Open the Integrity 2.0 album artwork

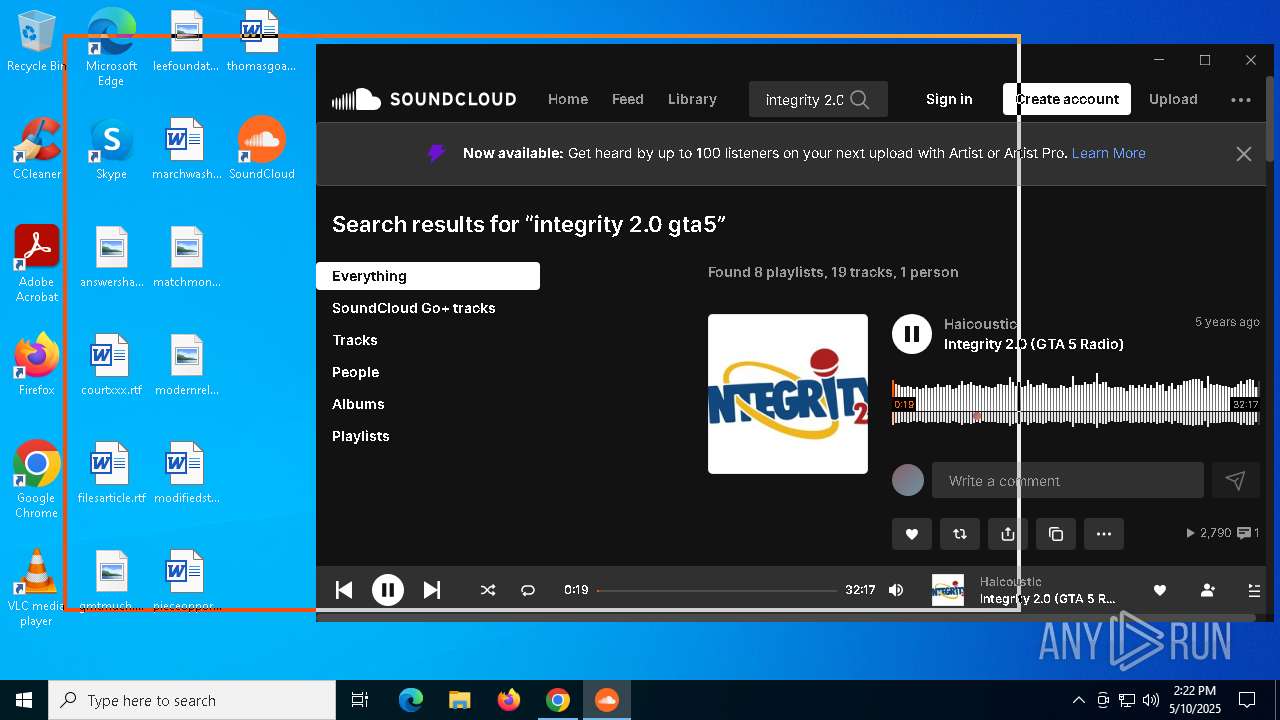point(788,394)
